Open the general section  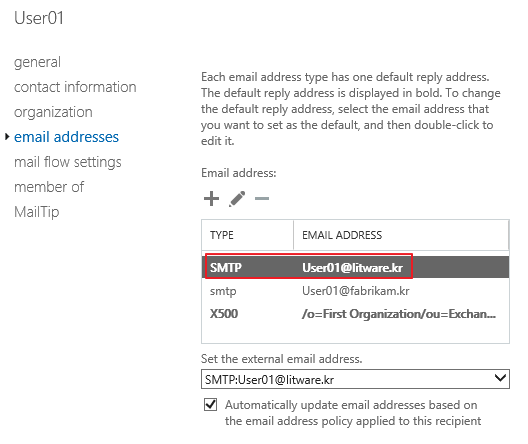pos(37,62)
